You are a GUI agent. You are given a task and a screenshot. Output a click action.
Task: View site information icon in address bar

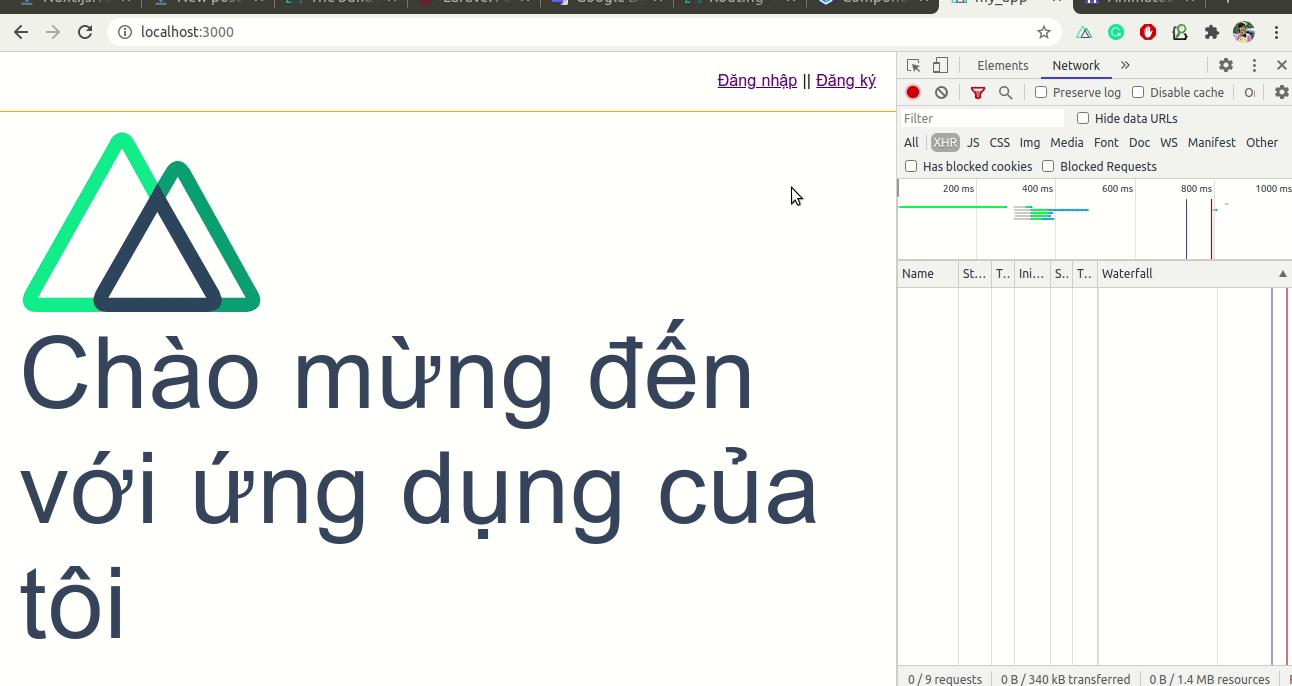pyautogui.click(x=125, y=32)
